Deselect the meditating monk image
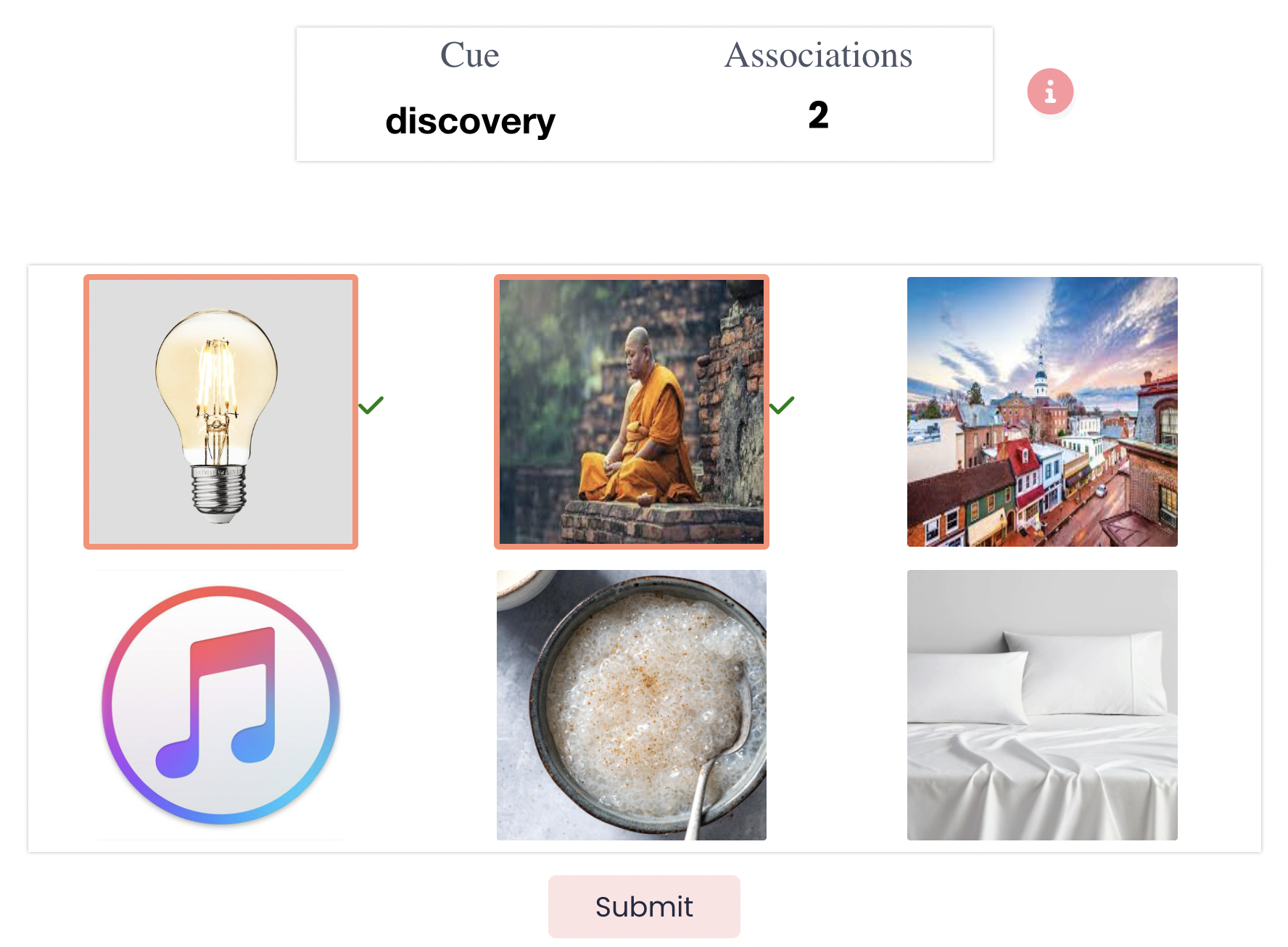Viewport: 1288px width, 947px height. coord(632,412)
